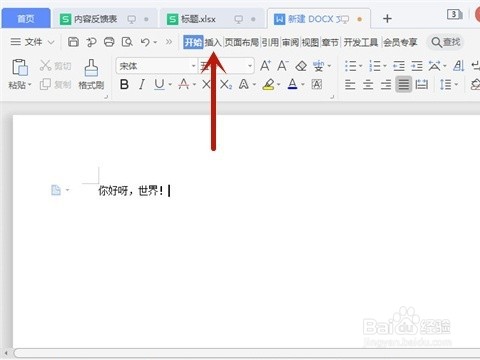Viewport: 480px width, 360px height.
Task: Open the bullet style dropdown arrow
Action: (x=360, y=66)
